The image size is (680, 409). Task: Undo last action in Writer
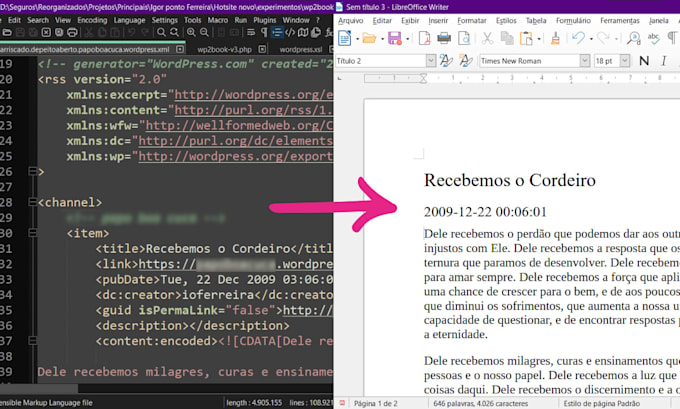tap(578, 38)
